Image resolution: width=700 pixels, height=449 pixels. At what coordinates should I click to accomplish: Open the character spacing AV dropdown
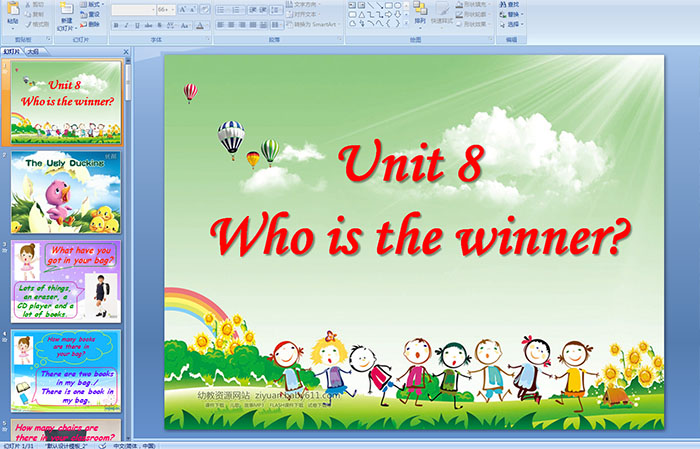click(x=171, y=25)
